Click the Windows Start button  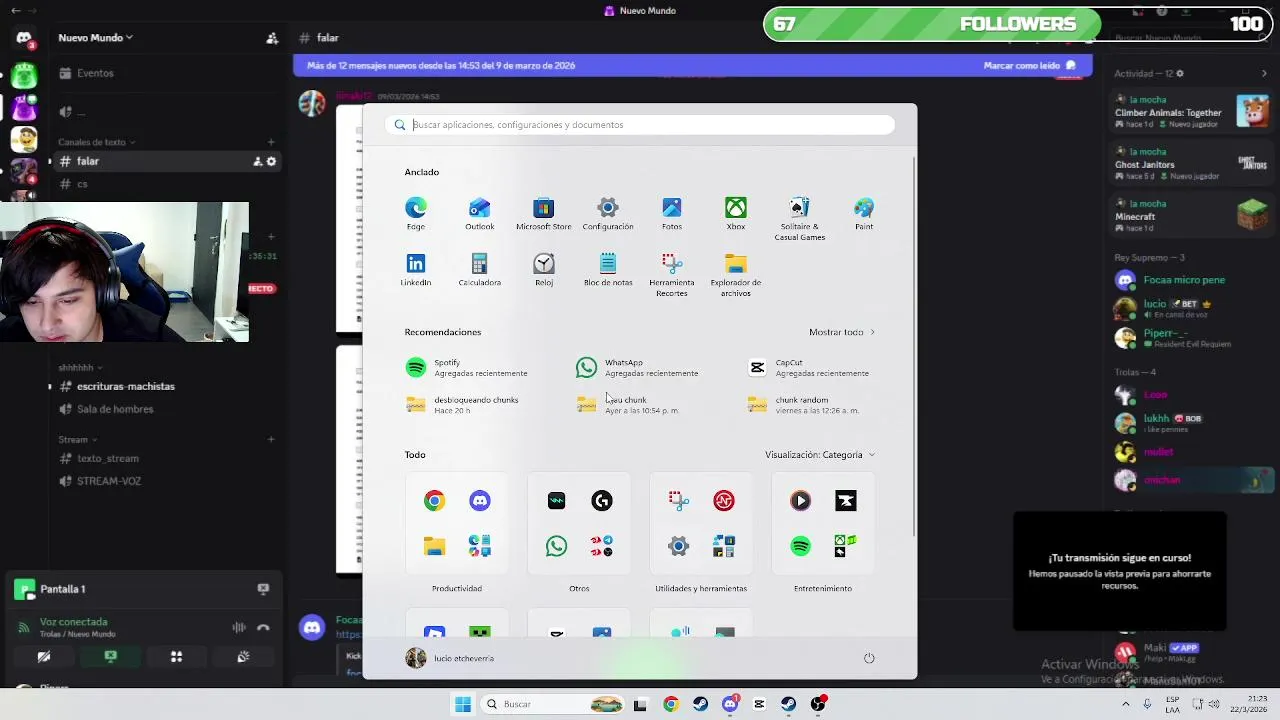(x=462, y=704)
